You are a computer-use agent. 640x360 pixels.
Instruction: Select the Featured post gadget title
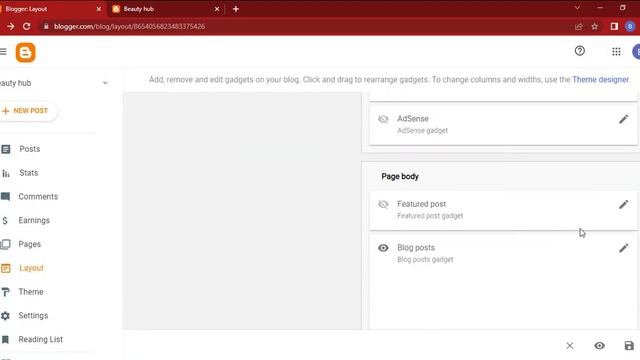point(422,204)
